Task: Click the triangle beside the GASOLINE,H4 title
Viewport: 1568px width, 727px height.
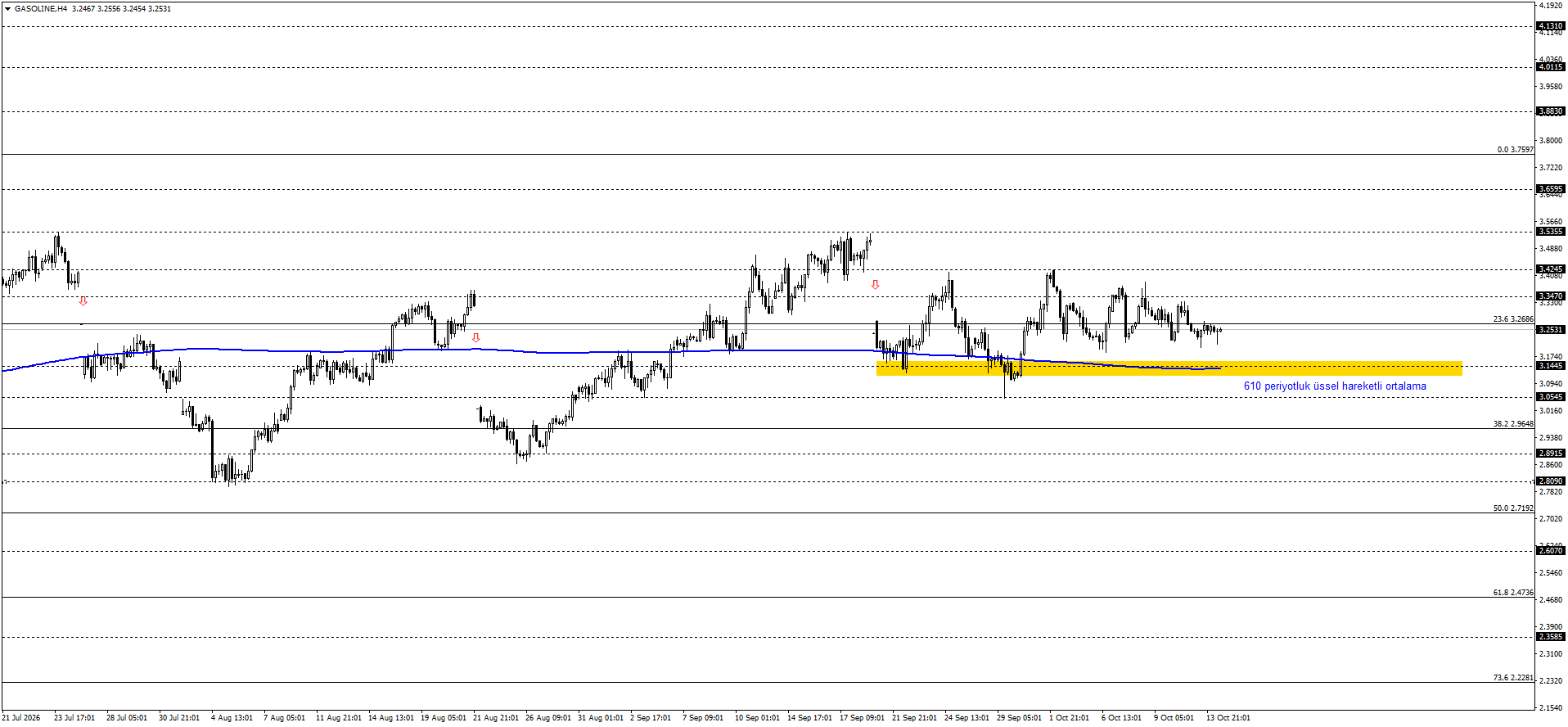Action: click(7, 9)
